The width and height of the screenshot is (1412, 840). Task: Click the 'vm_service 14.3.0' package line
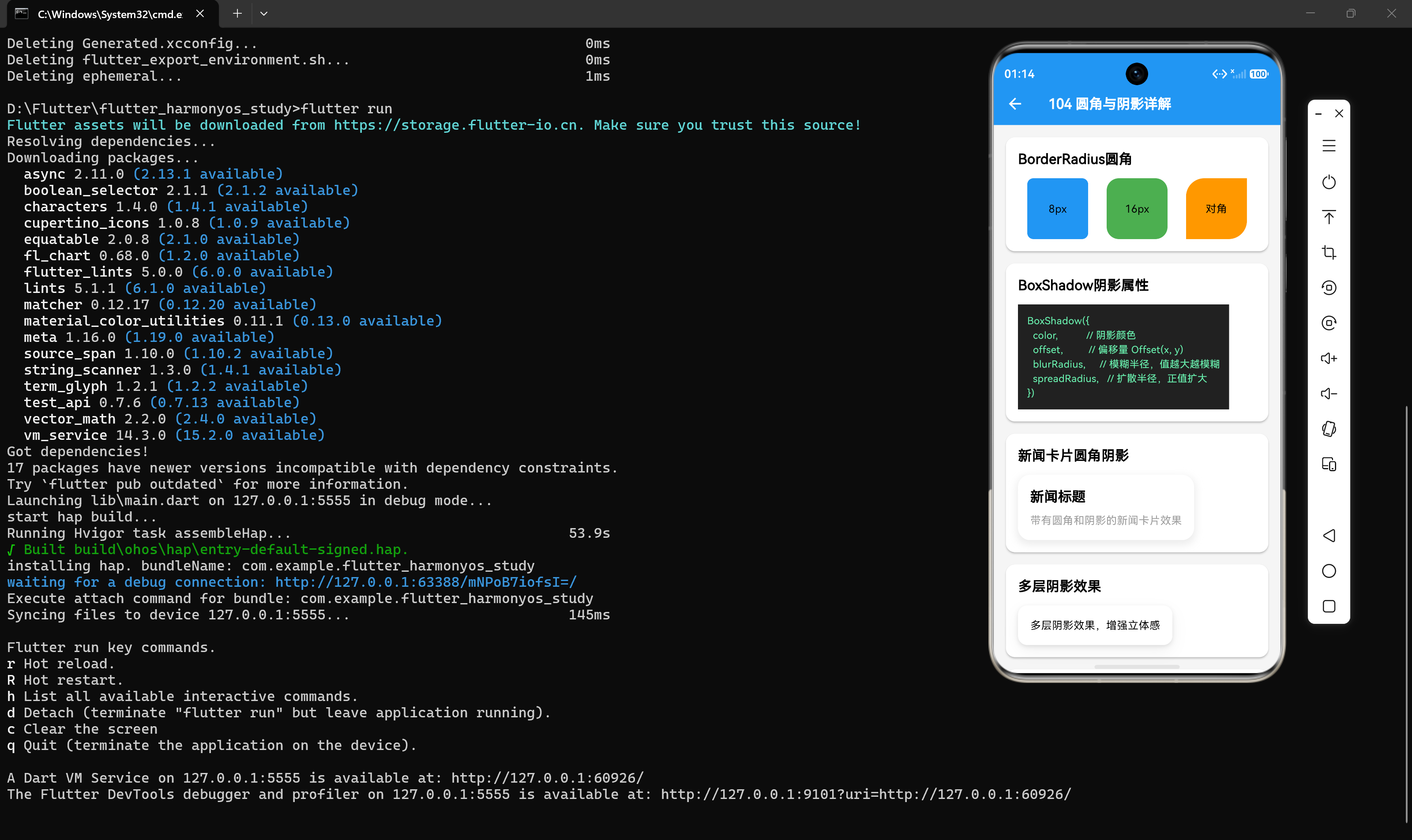coord(174,435)
